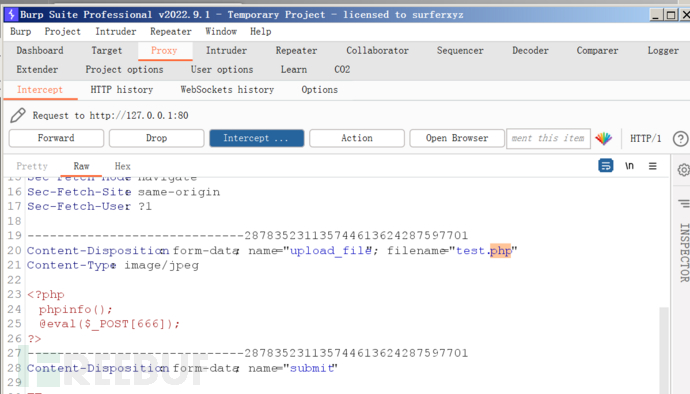
Task: Open the User options tab
Action: 222,70
